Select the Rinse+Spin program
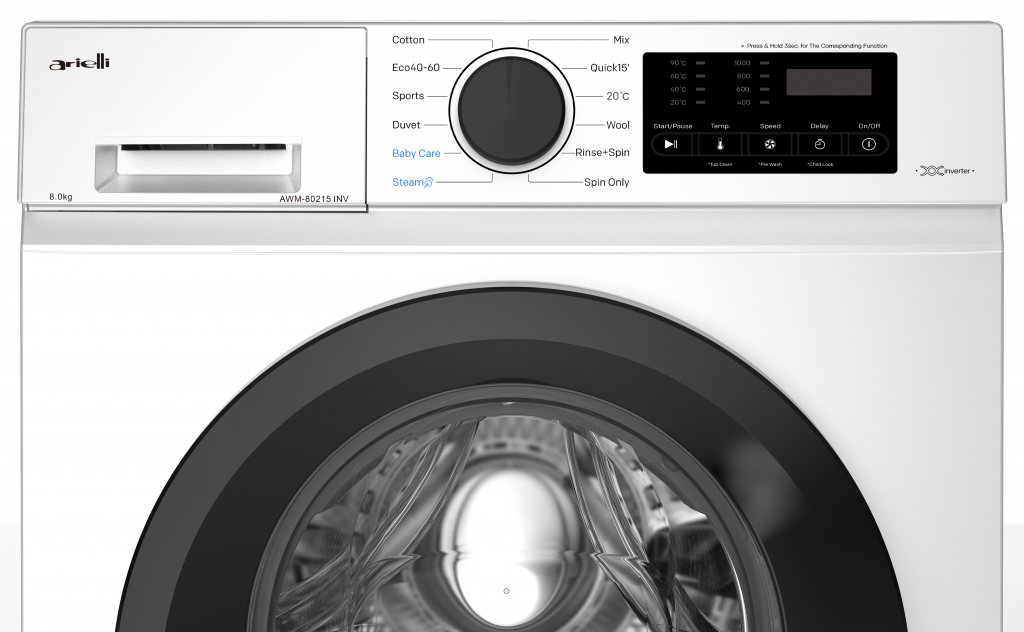Screen dimensions: 1024x632 click(x=602, y=153)
